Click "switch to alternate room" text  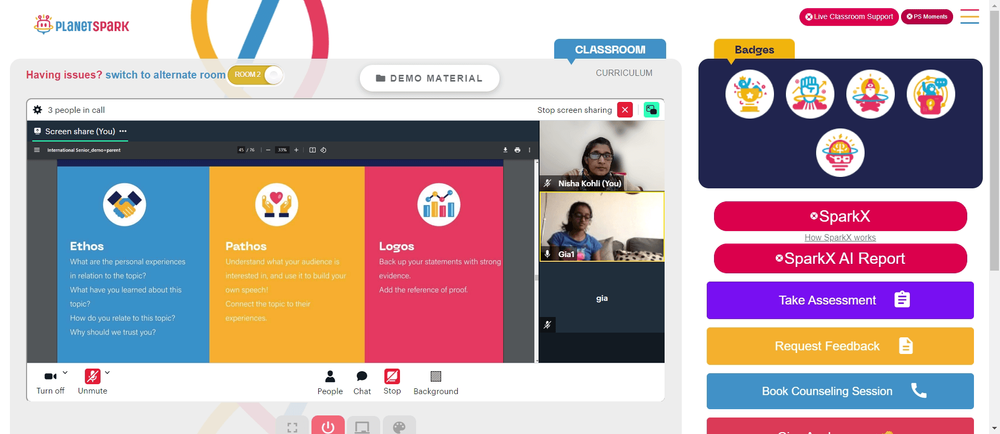pos(165,75)
